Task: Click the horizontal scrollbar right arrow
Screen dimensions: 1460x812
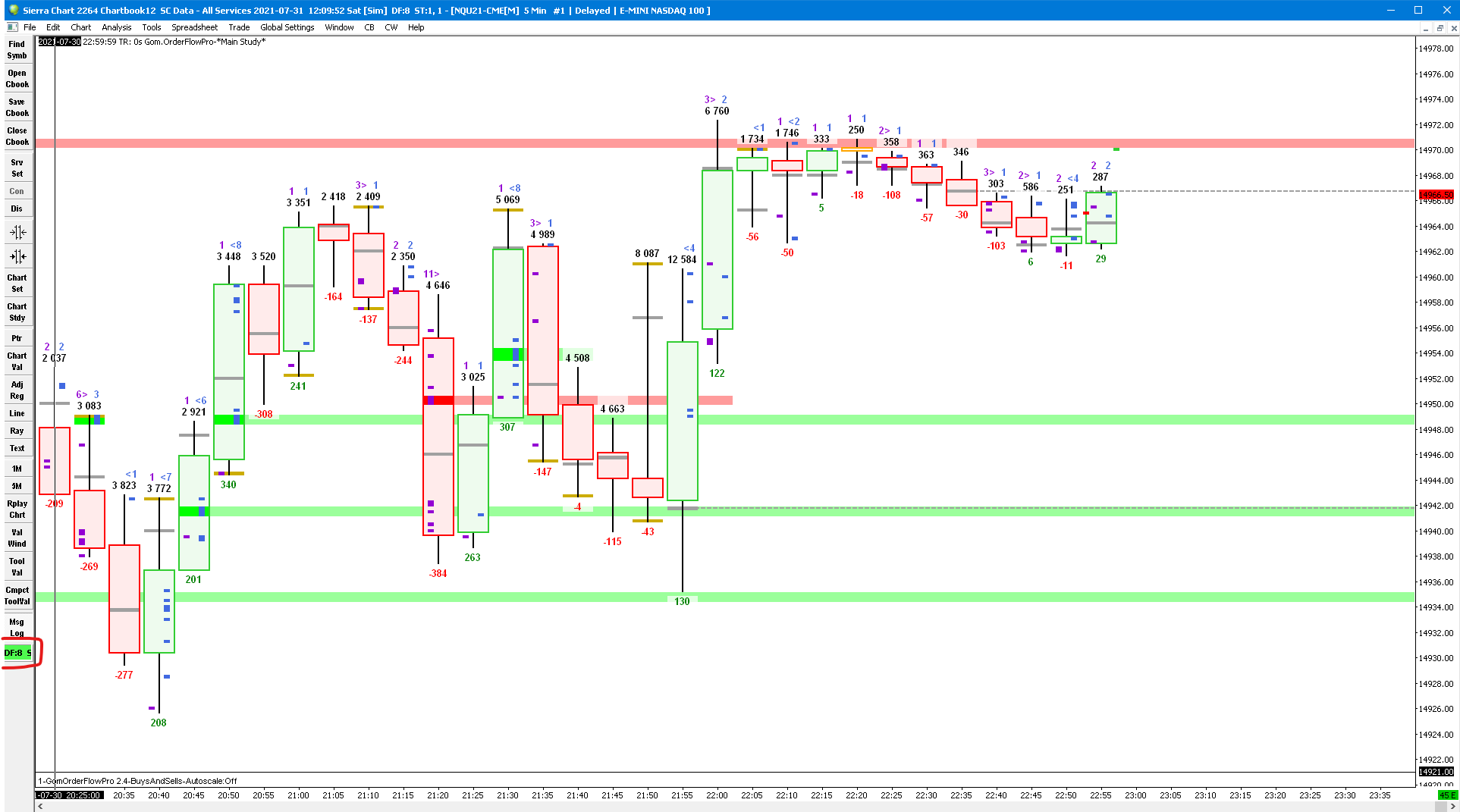Action: pos(1453,806)
